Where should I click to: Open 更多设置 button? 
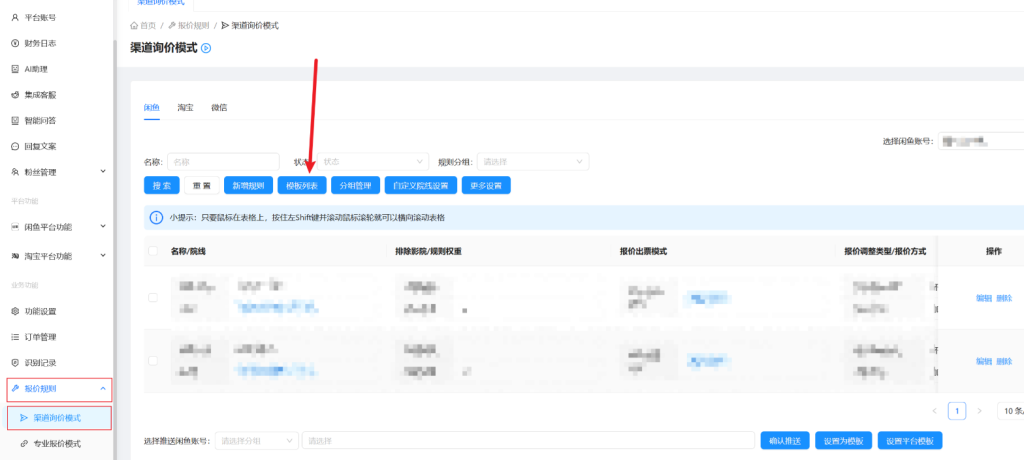pyautogui.click(x=486, y=186)
